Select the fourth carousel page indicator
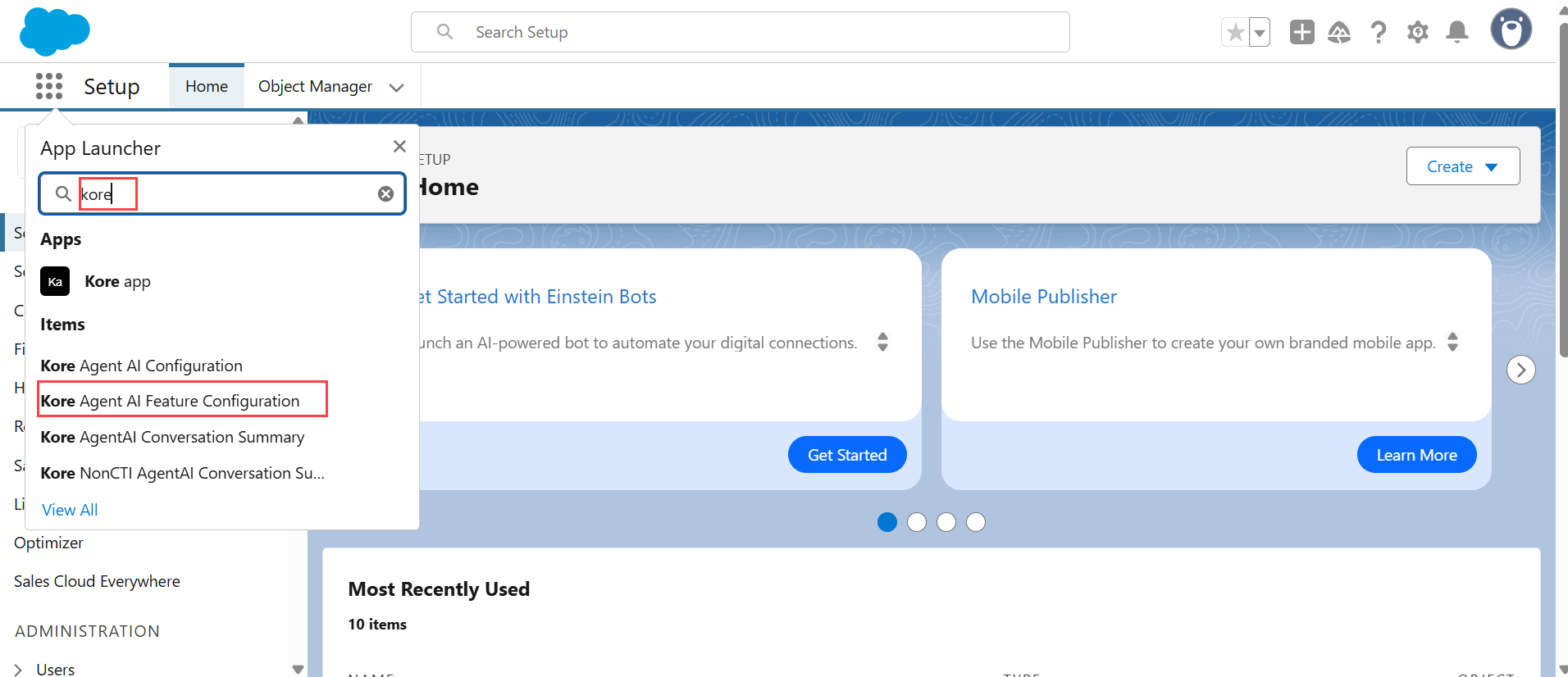This screenshot has height=677, width=1568. [976, 522]
